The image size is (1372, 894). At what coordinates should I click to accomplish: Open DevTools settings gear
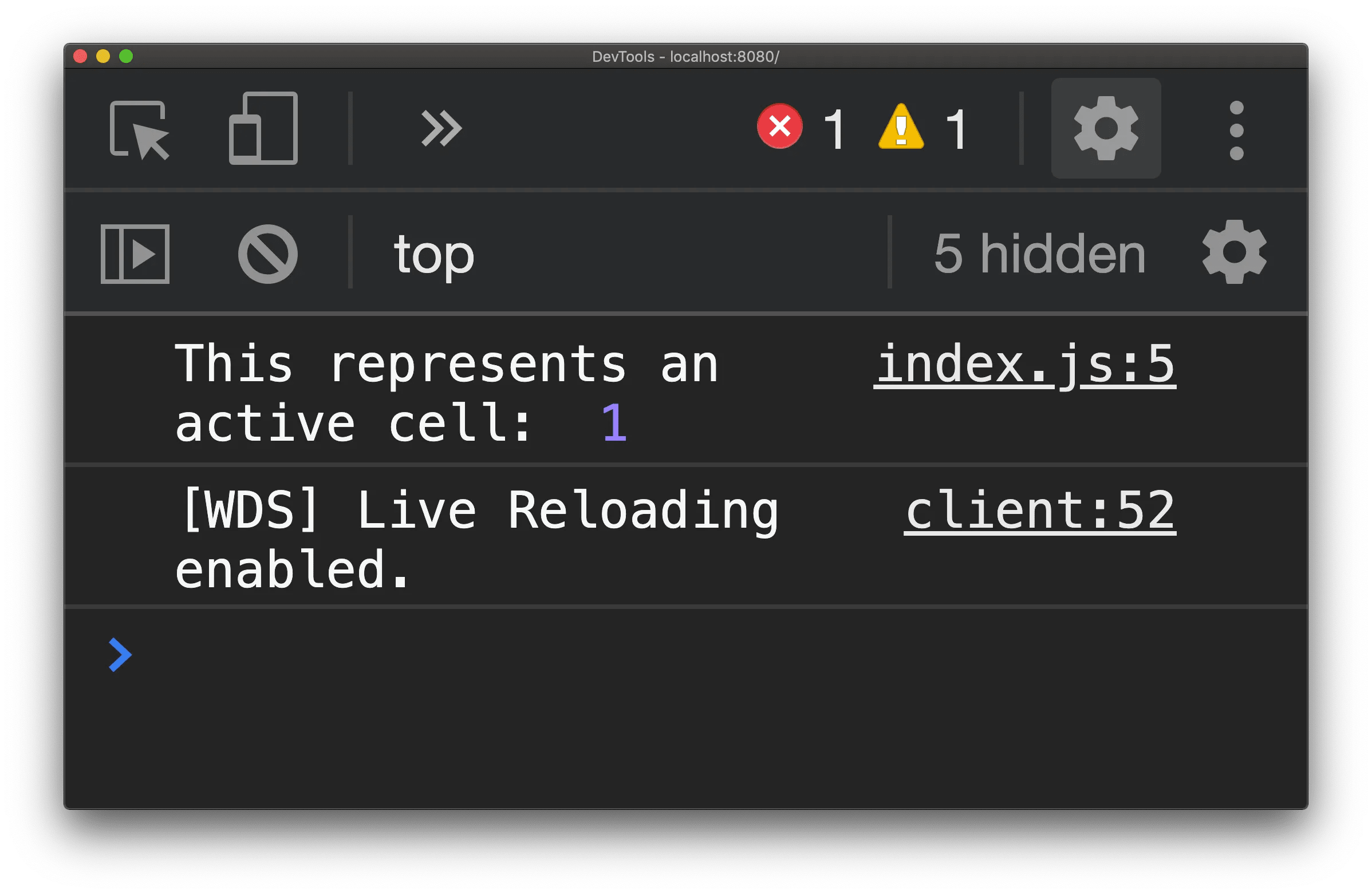(1105, 129)
